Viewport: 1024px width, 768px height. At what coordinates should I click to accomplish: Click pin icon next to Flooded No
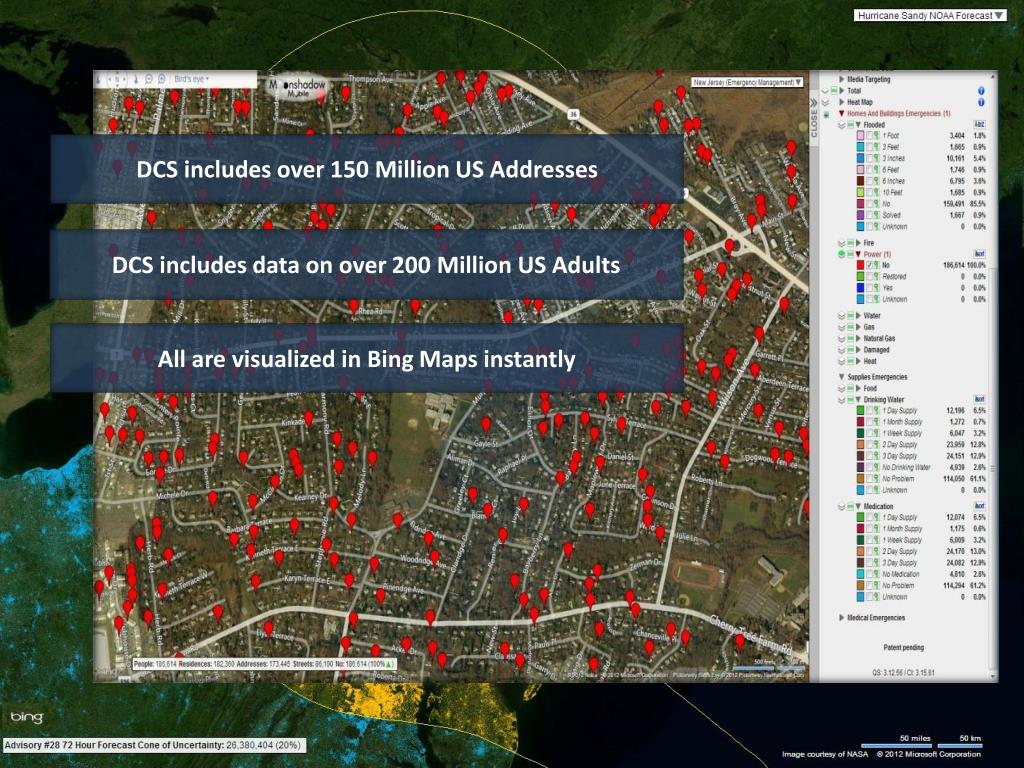[x=877, y=204]
